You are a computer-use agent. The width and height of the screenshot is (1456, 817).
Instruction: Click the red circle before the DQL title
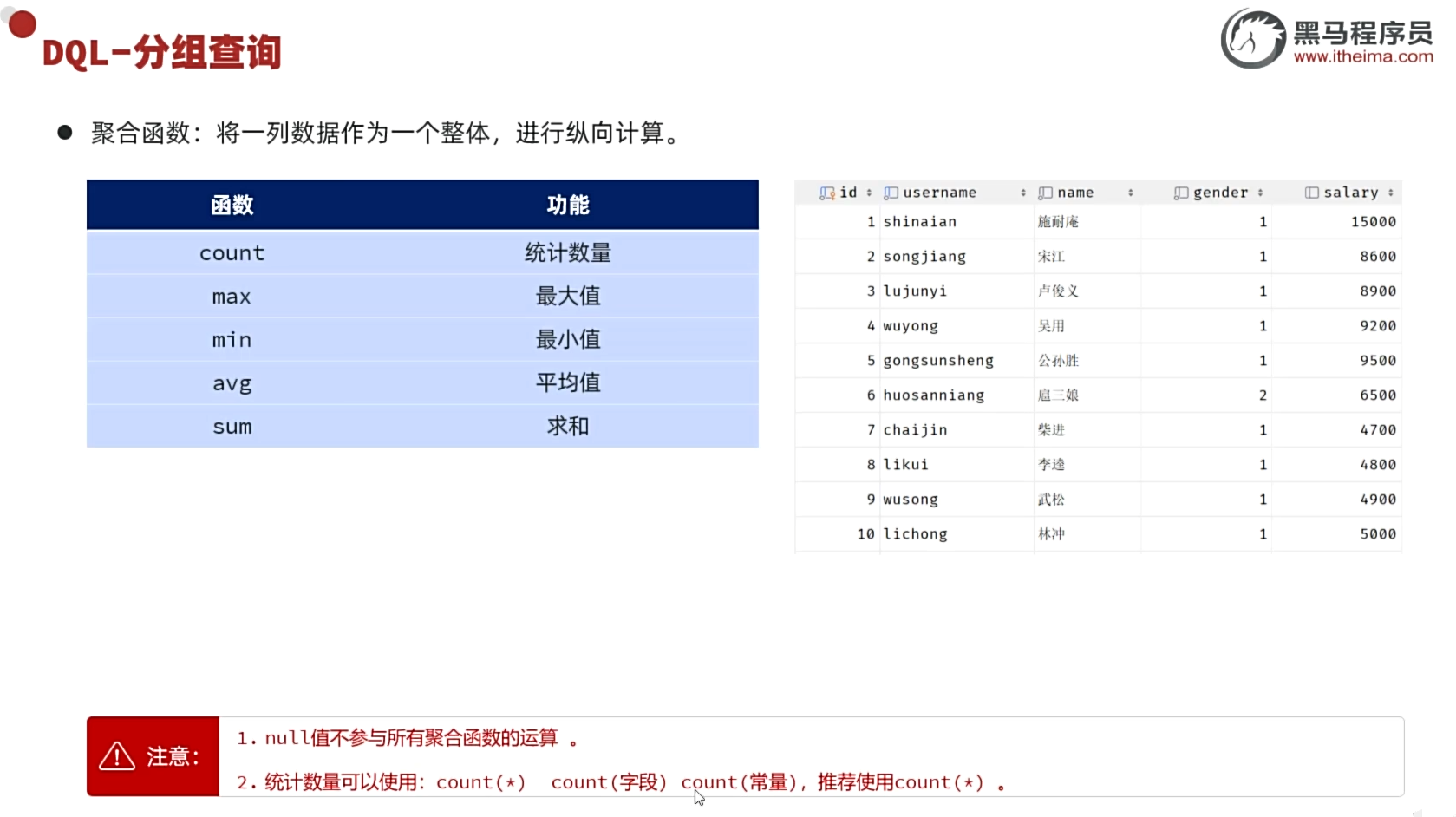point(23,24)
